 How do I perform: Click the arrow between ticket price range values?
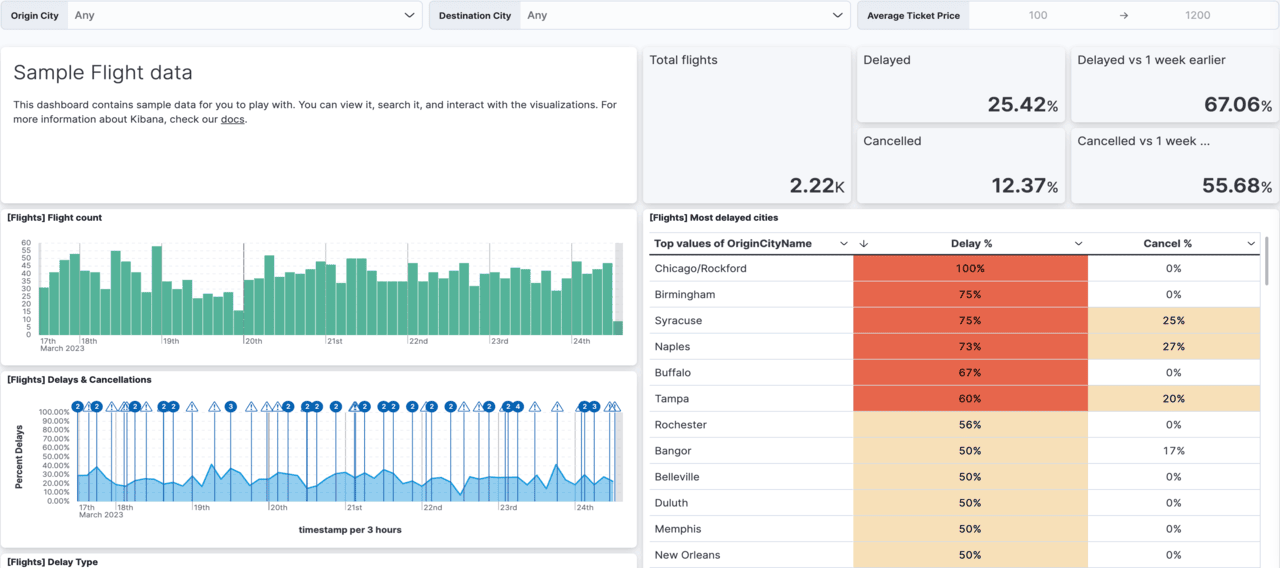(1123, 16)
